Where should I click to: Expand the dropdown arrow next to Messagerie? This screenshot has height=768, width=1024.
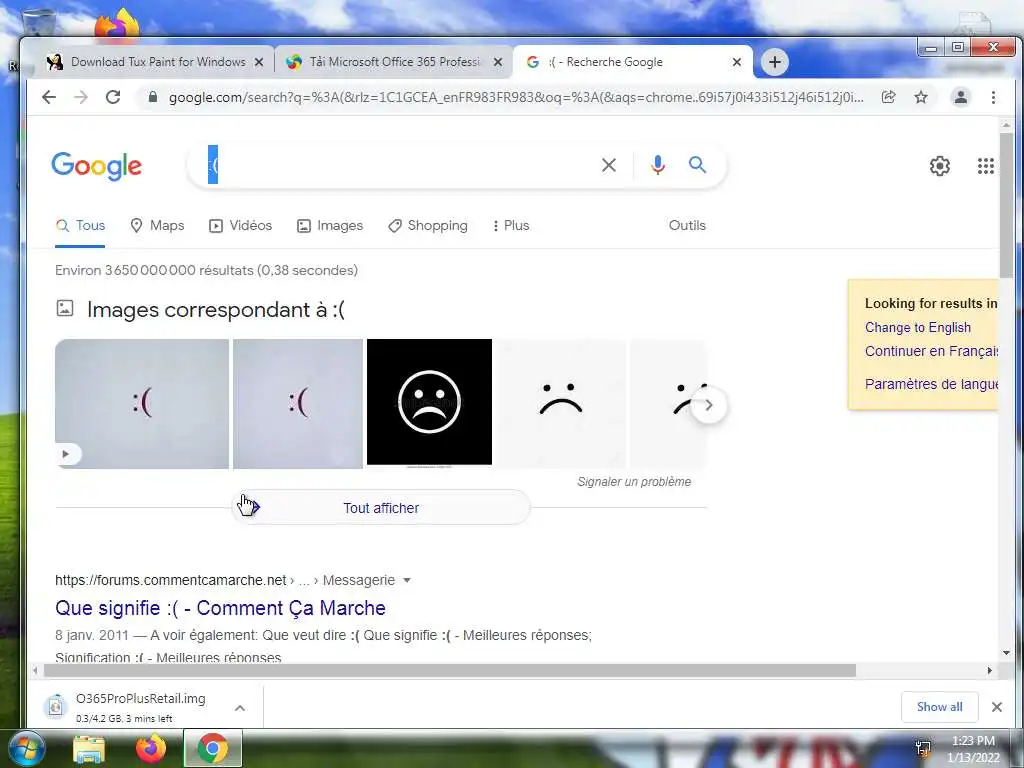click(x=407, y=580)
